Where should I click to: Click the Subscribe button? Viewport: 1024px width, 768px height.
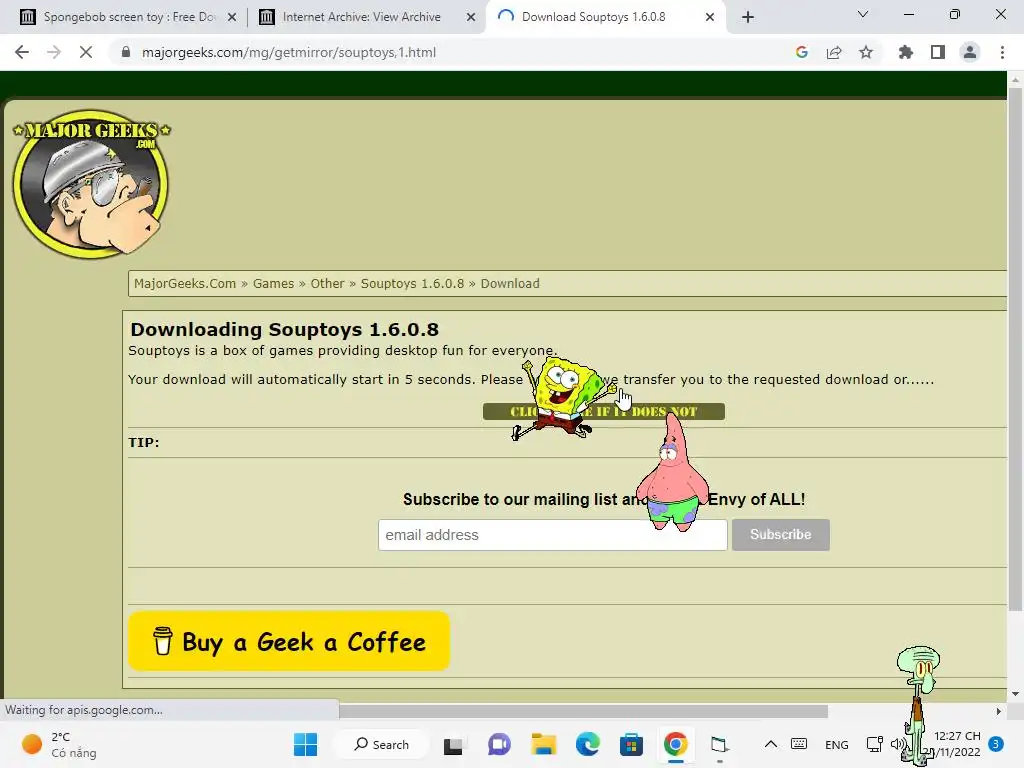click(780, 535)
